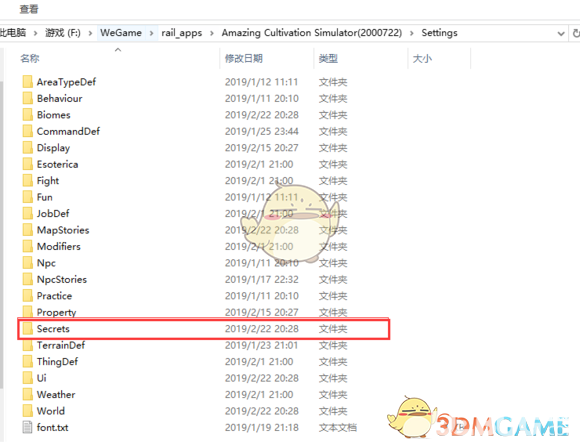Open the 查看 ribbon tab
The image size is (580, 445).
pyautogui.click(x=29, y=9)
